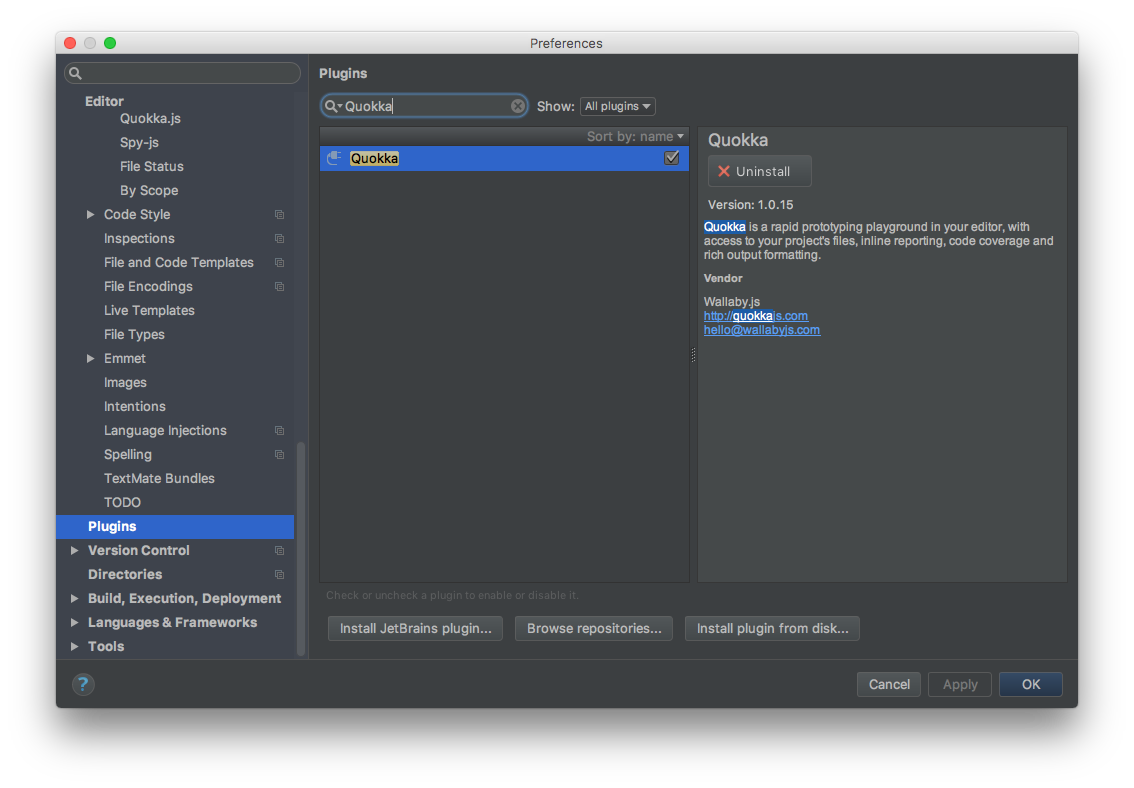The width and height of the screenshot is (1134, 788).
Task: Click the settings search field
Action: tap(182, 73)
